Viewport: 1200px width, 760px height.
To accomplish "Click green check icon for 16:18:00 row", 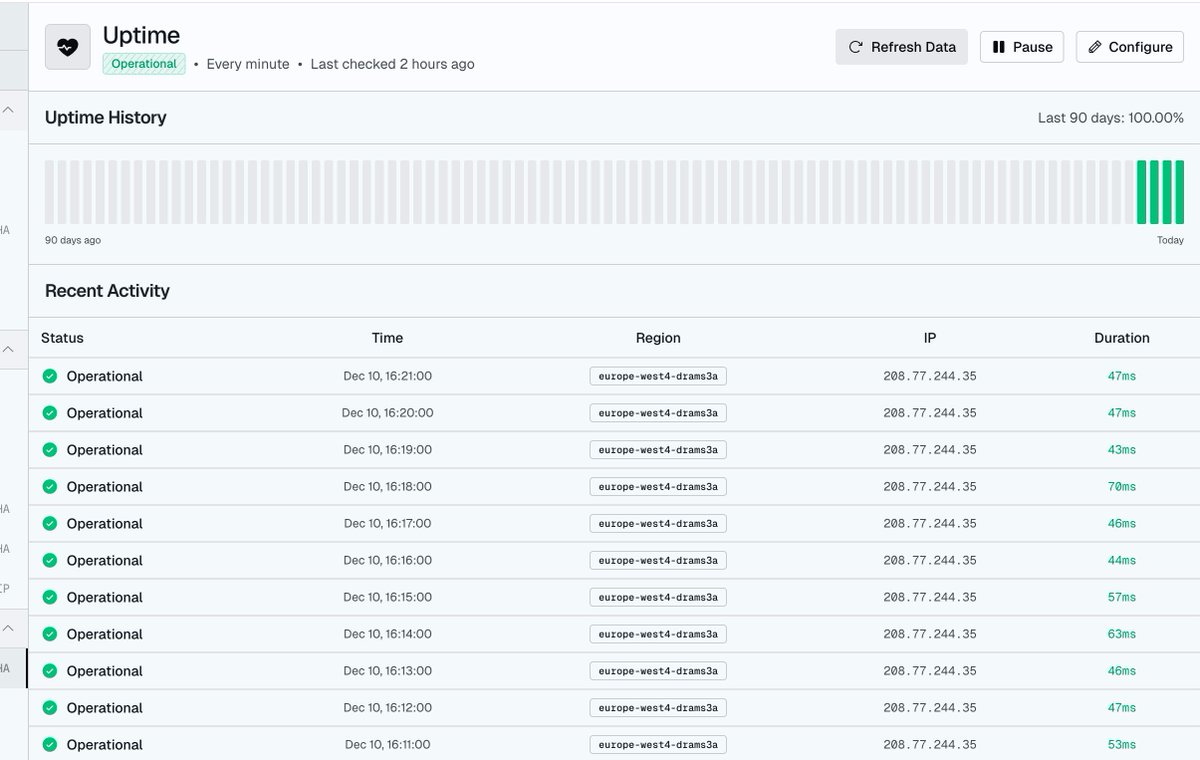I will (x=50, y=487).
